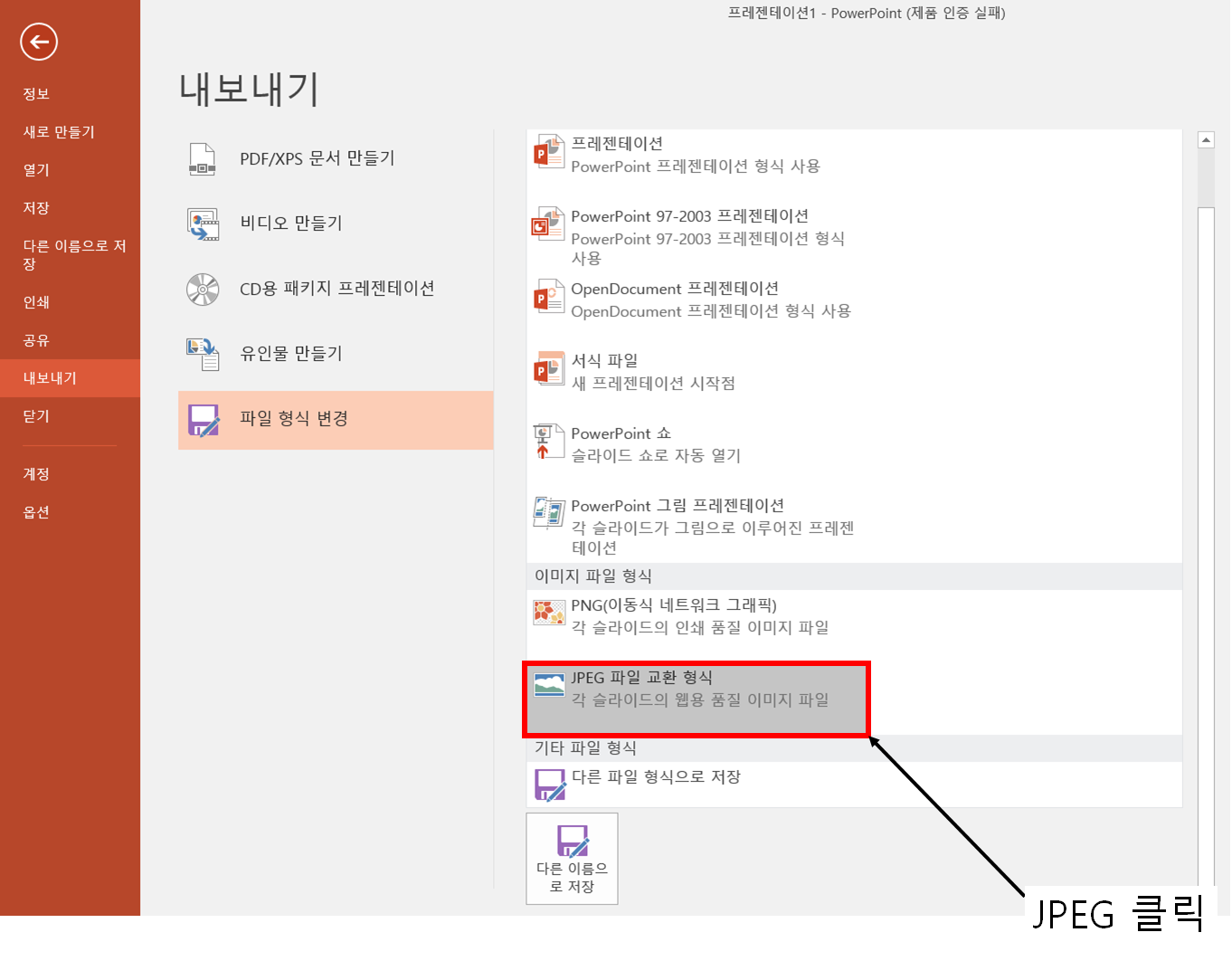Click the 프레젠테이션 format icon
Image resolution: width=1232 pixels, height=961 pixels.
pos(548,152)
